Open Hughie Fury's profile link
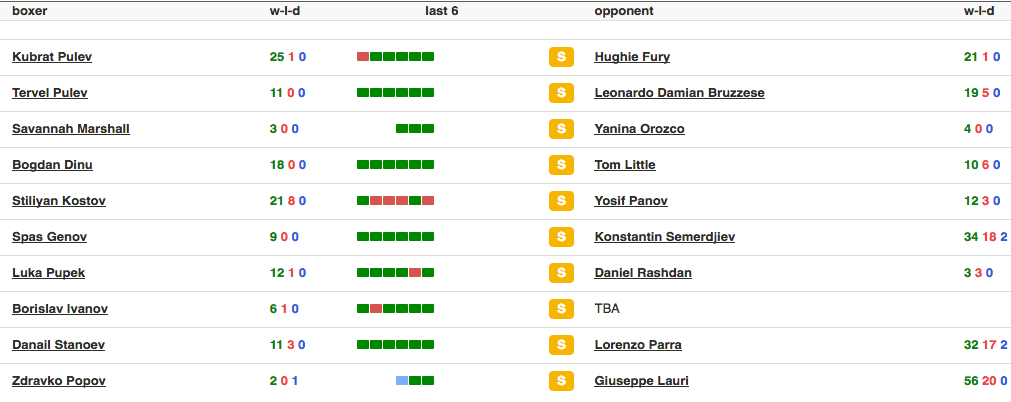This screenshot has width=1011, height=402. pyautogui.click(x=632, y=57)
